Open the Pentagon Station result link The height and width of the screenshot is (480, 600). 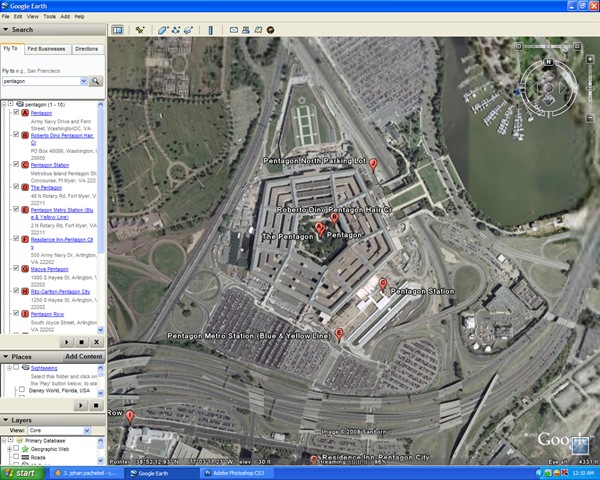[50, 165]
